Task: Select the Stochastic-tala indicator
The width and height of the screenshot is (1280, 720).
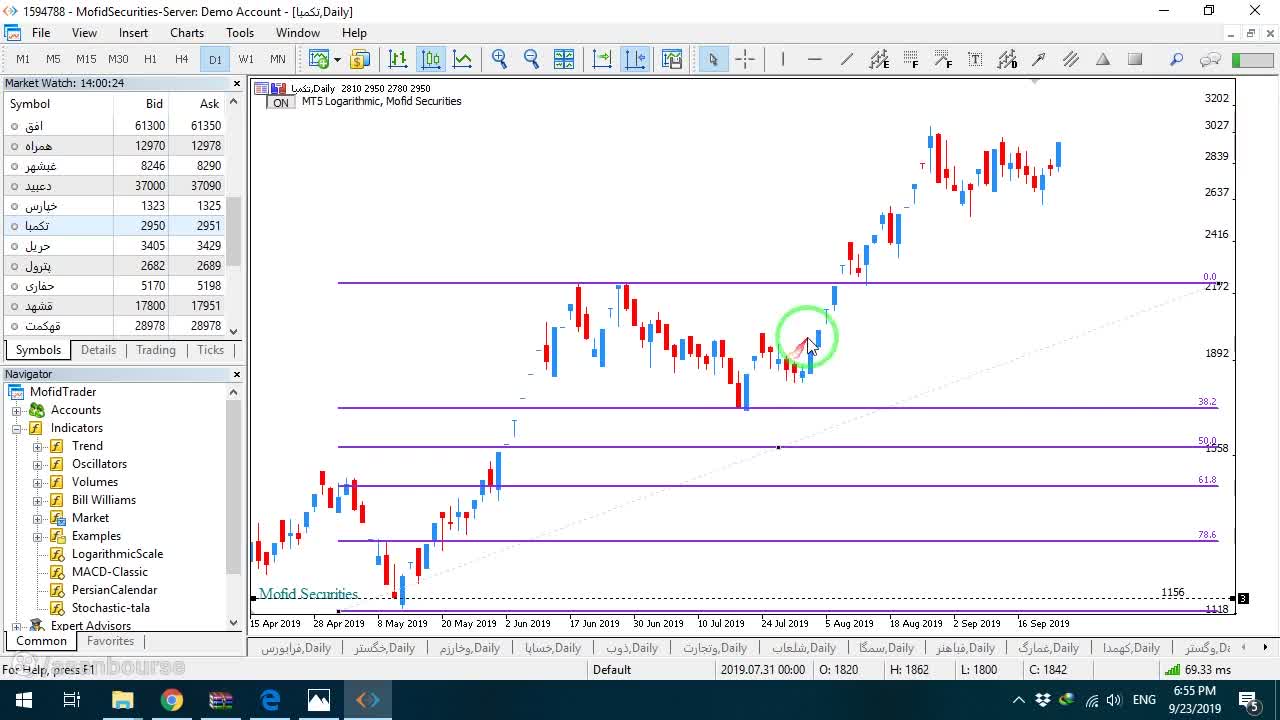Action: click(110, 608)
